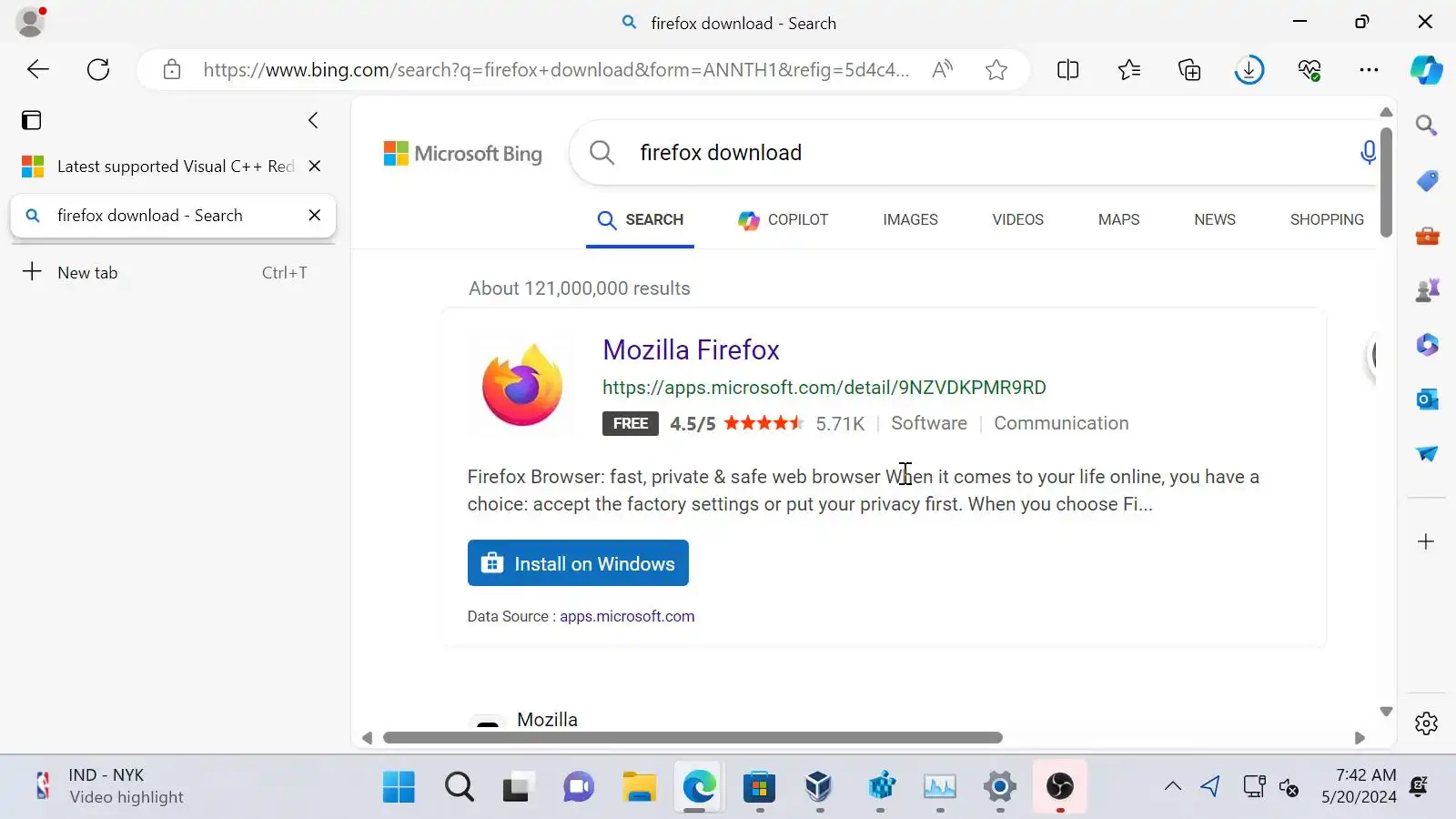Screen dimensions: 1456x819
Task: Switch to MAPS results
Action: pyautogui.click(x=1118, y=219)
